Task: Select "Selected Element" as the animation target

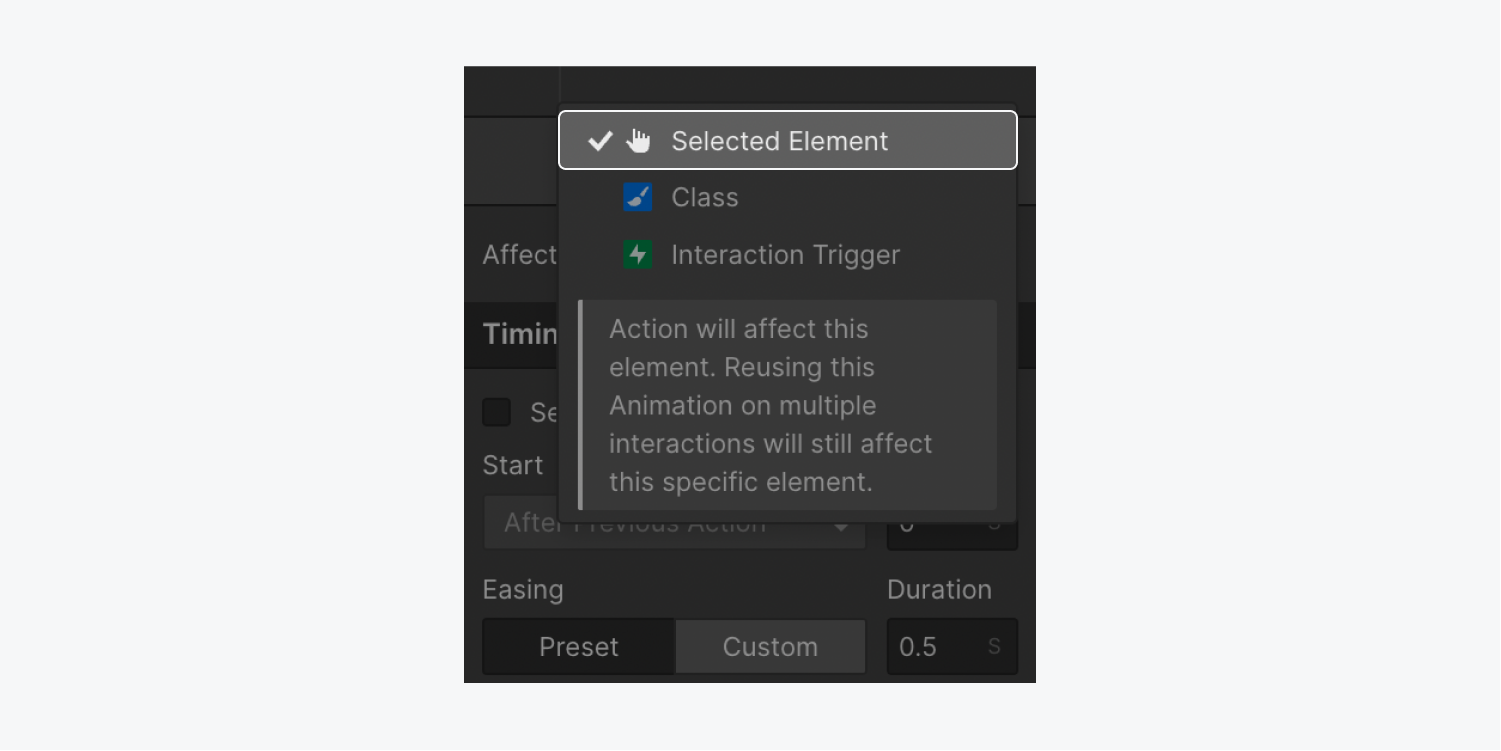Action: [779, 140]
